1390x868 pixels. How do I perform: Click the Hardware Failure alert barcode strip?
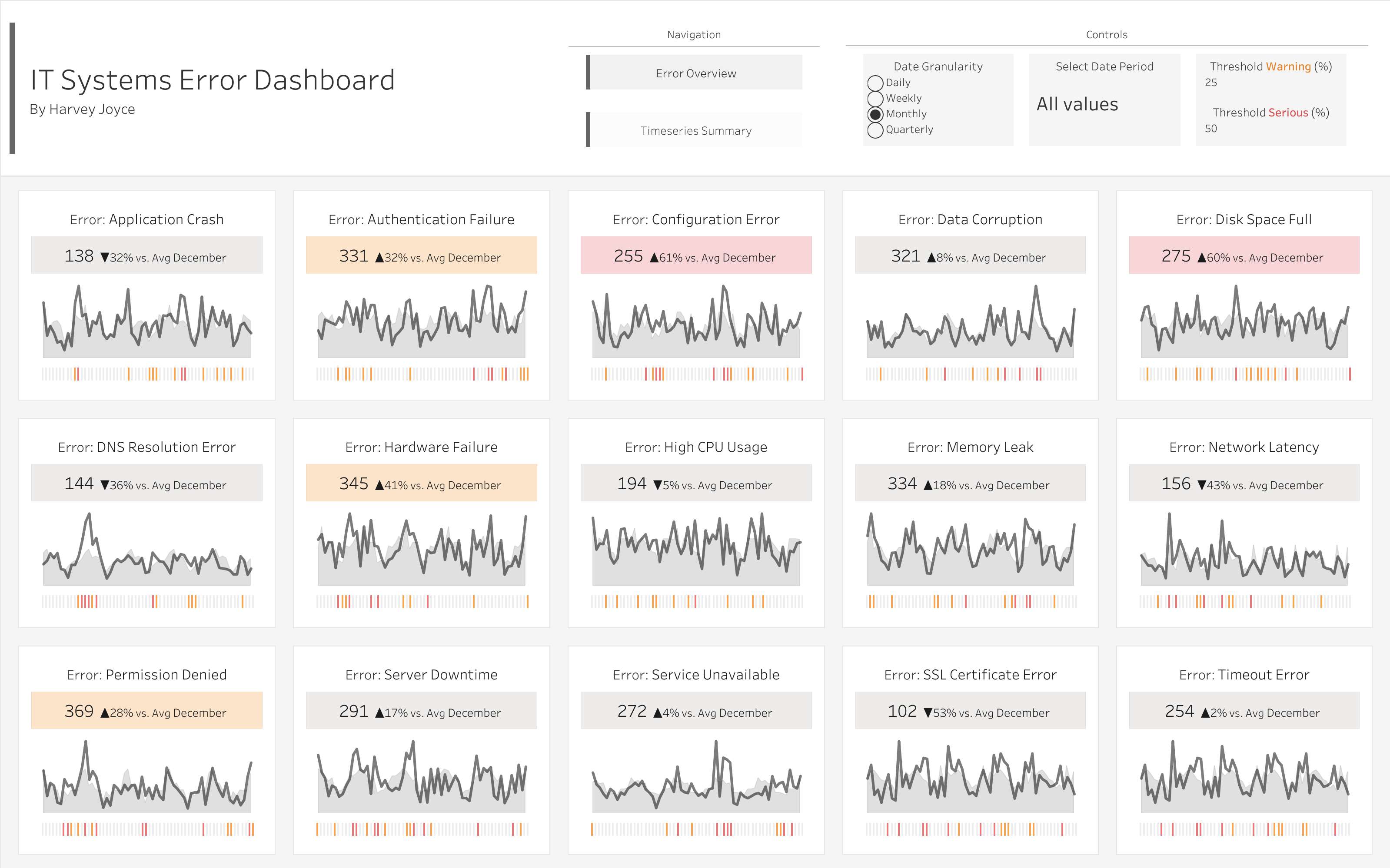pos(421,602)
